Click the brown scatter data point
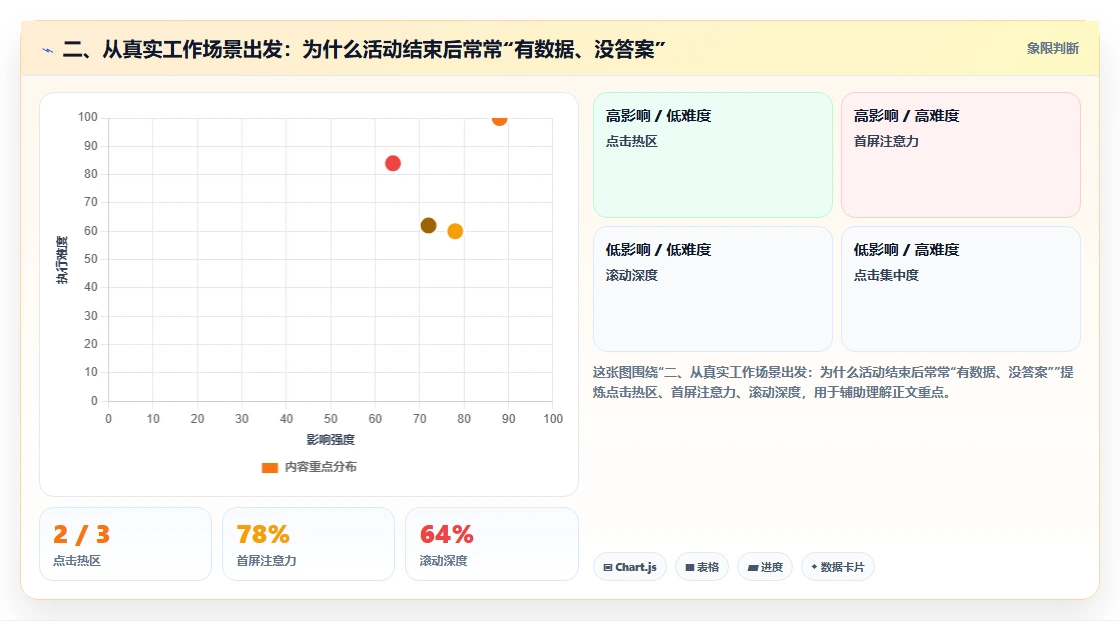1120x621 pixels. point(429,226)
